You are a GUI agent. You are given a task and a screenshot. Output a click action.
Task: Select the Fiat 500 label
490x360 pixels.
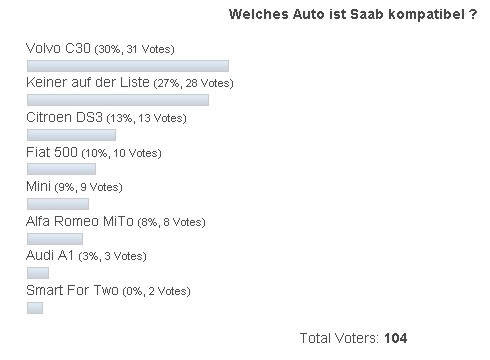(52, 152)
